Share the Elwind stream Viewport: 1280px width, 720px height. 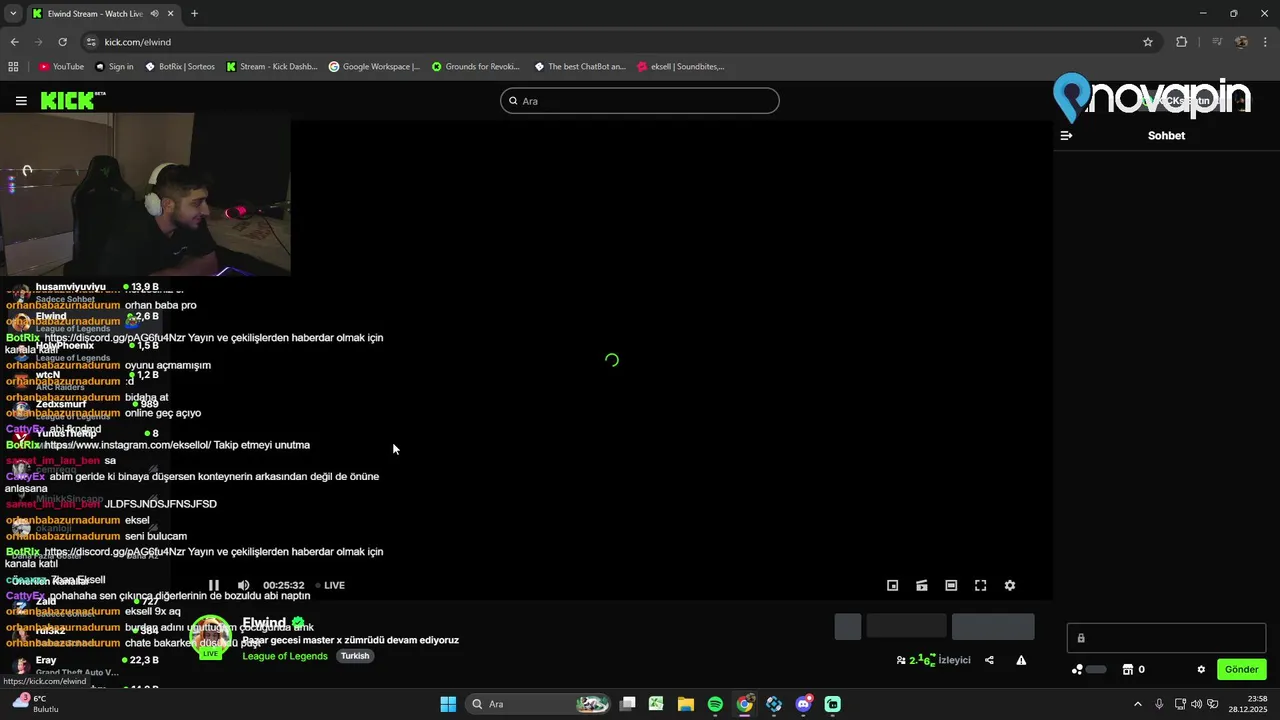point(989,660)
